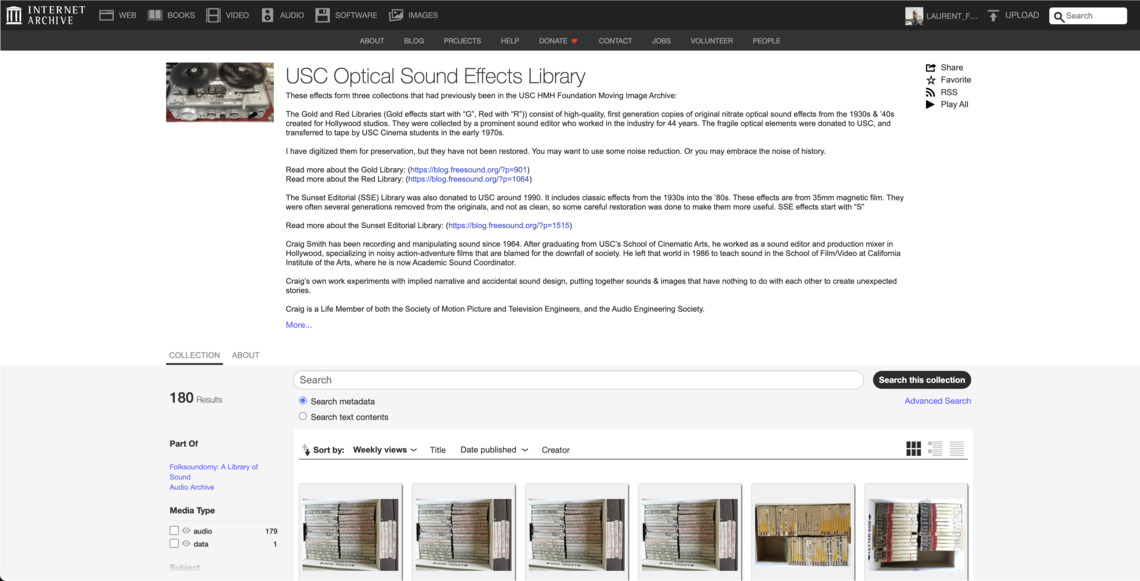Click the Internet Archive logo
Image resolution: width=1140 pixels, height=581 pixels.
(45, 15)
